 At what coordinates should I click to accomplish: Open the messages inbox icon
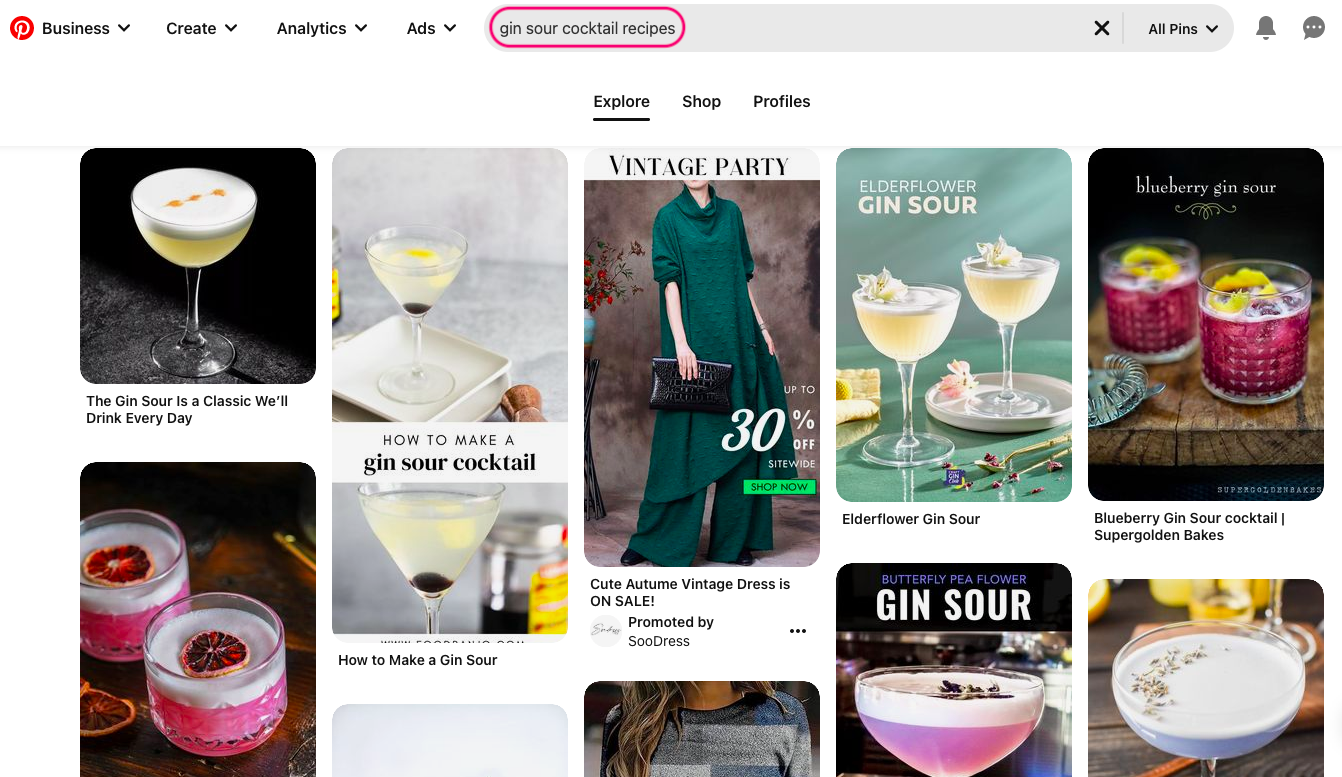(1314, 28)
